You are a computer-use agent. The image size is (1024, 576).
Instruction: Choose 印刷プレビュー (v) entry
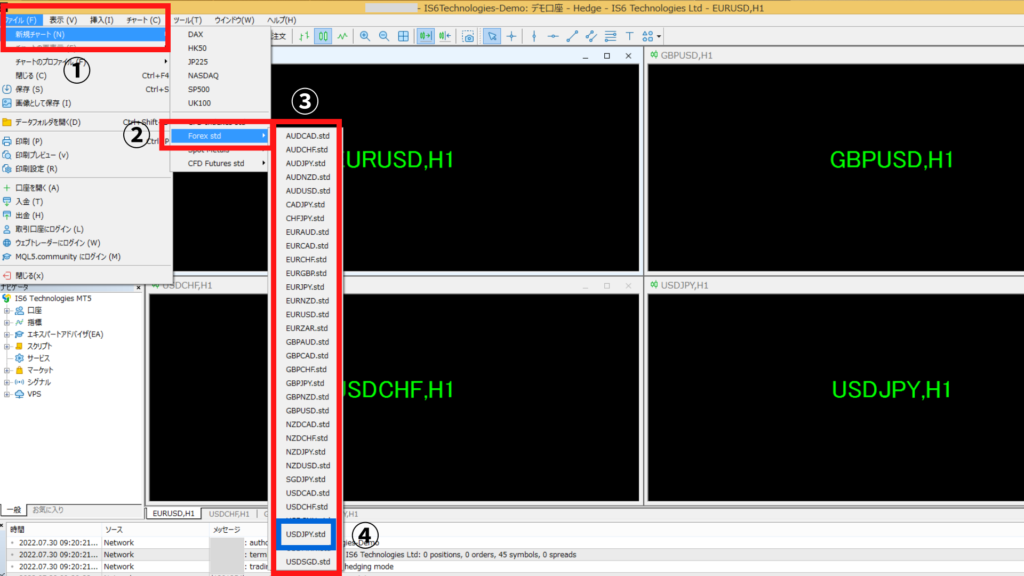point(85,155)
